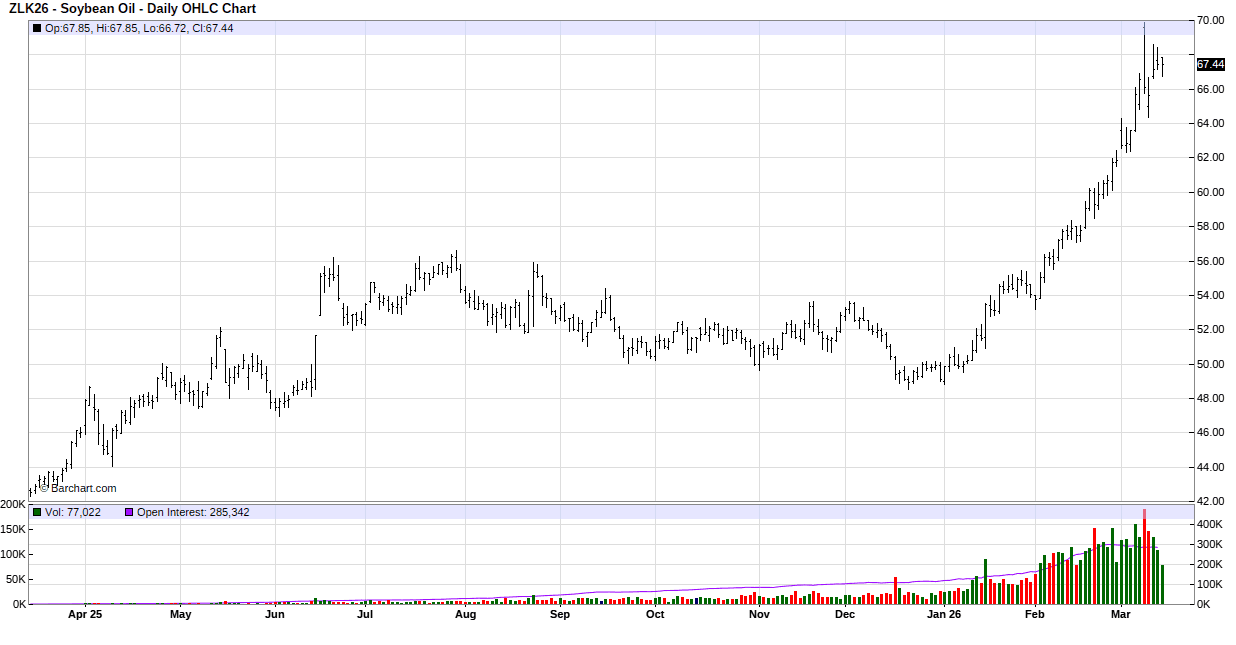Click the Barchart.com copyright text
1236x645 pixels.
click(x=77, y=489)
